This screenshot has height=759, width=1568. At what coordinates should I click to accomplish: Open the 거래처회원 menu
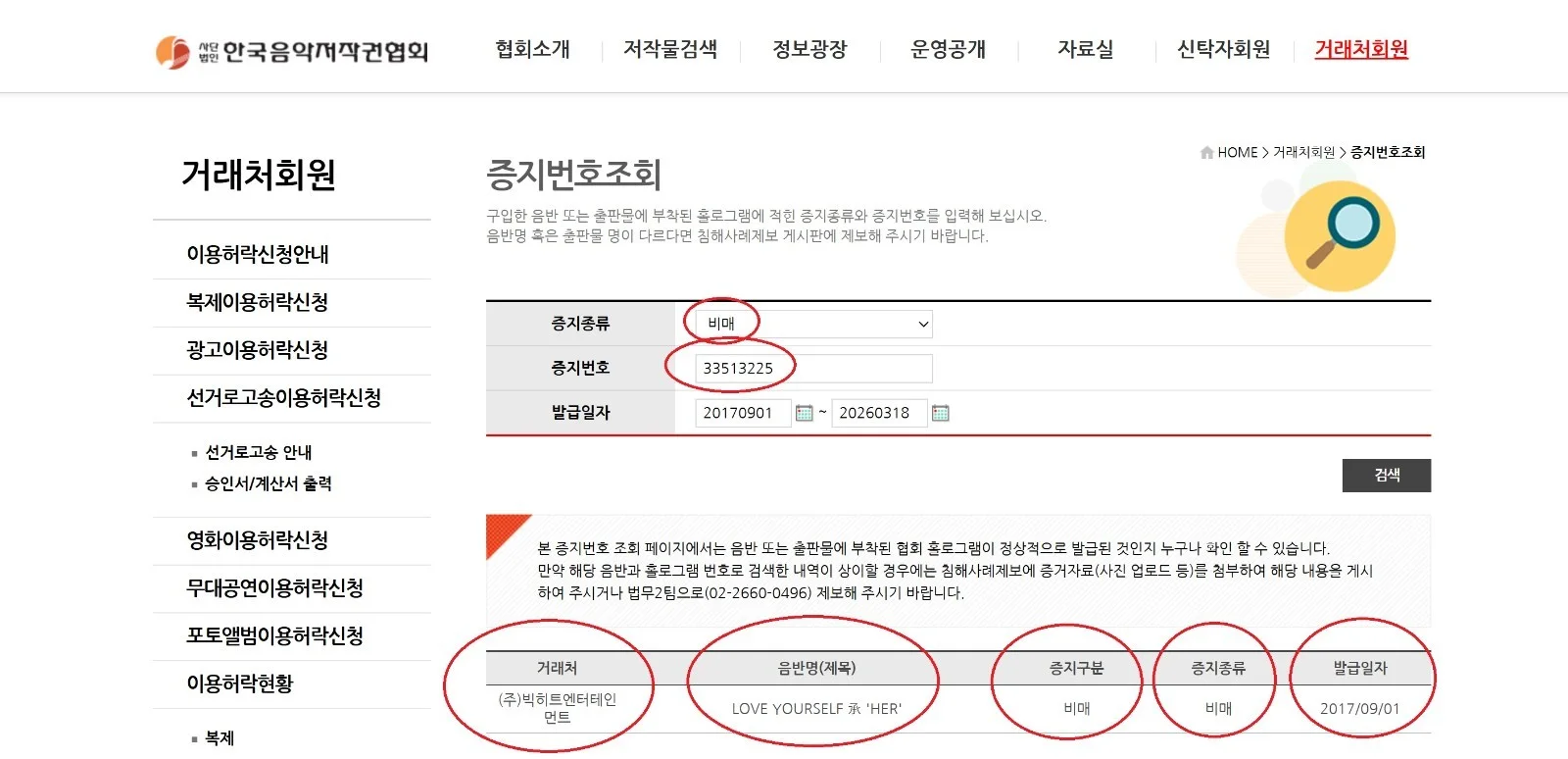pos(1361,49)
